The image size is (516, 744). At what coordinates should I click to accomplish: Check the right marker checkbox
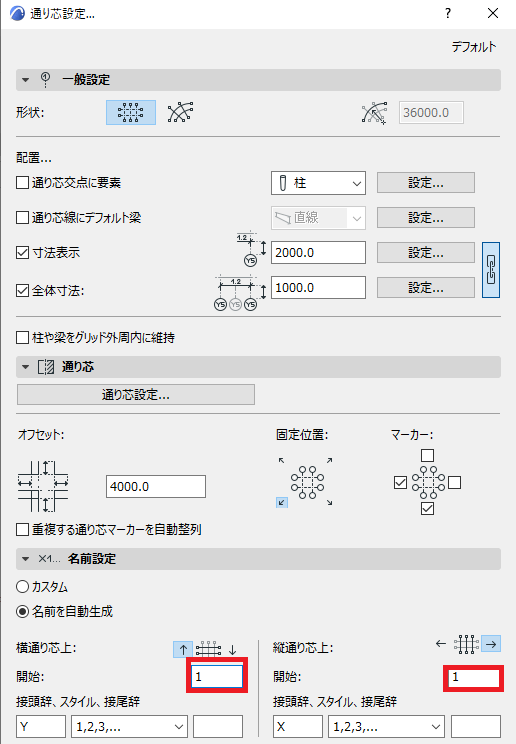454,483
